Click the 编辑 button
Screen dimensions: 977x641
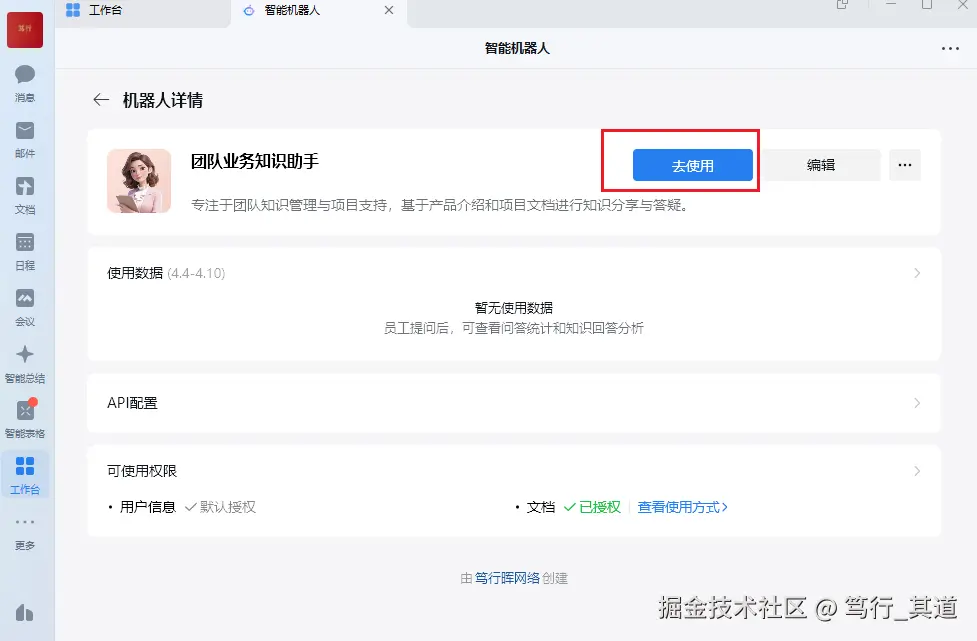click(x=822, y=164)
